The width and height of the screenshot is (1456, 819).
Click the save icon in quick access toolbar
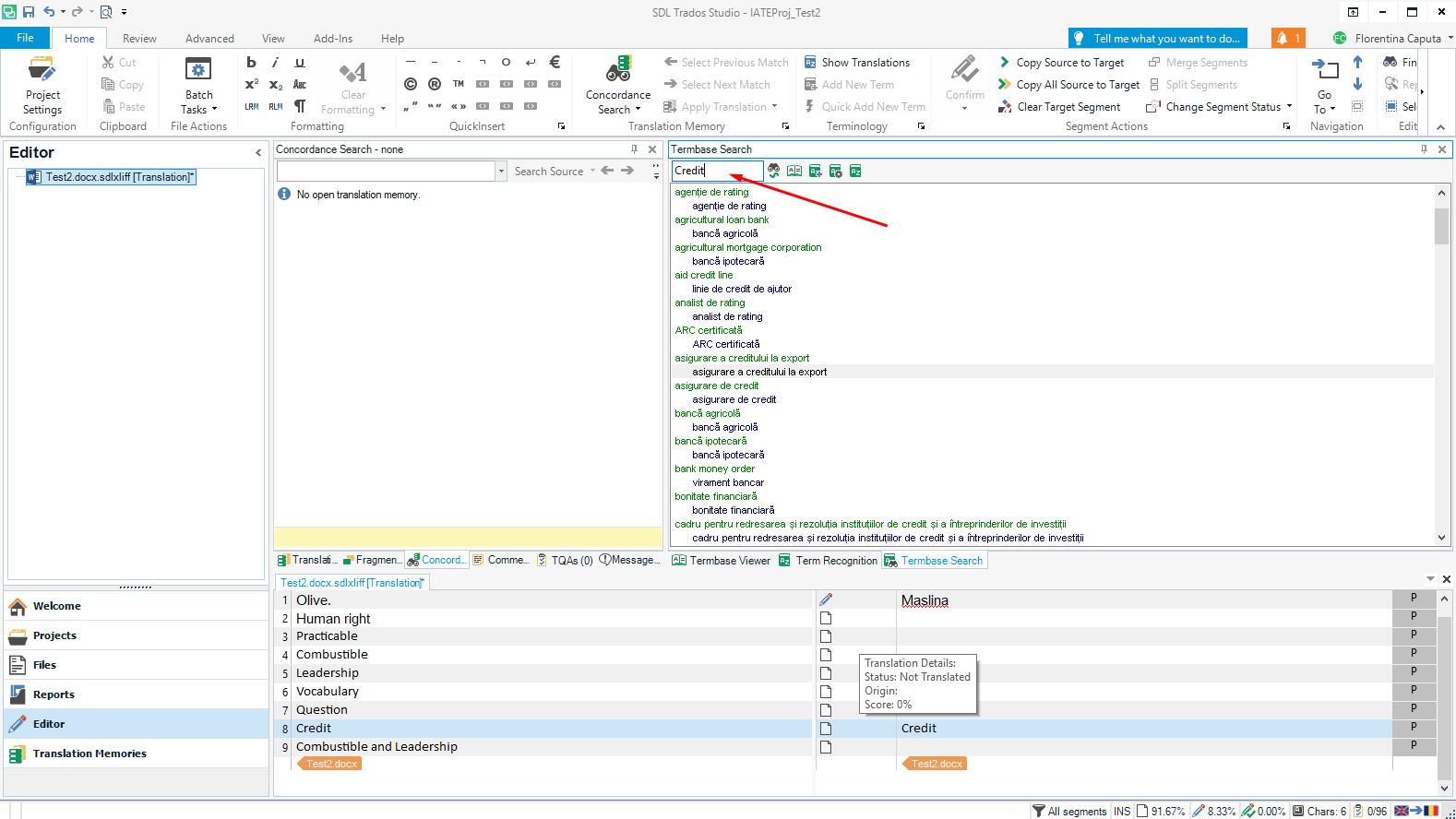29,12
